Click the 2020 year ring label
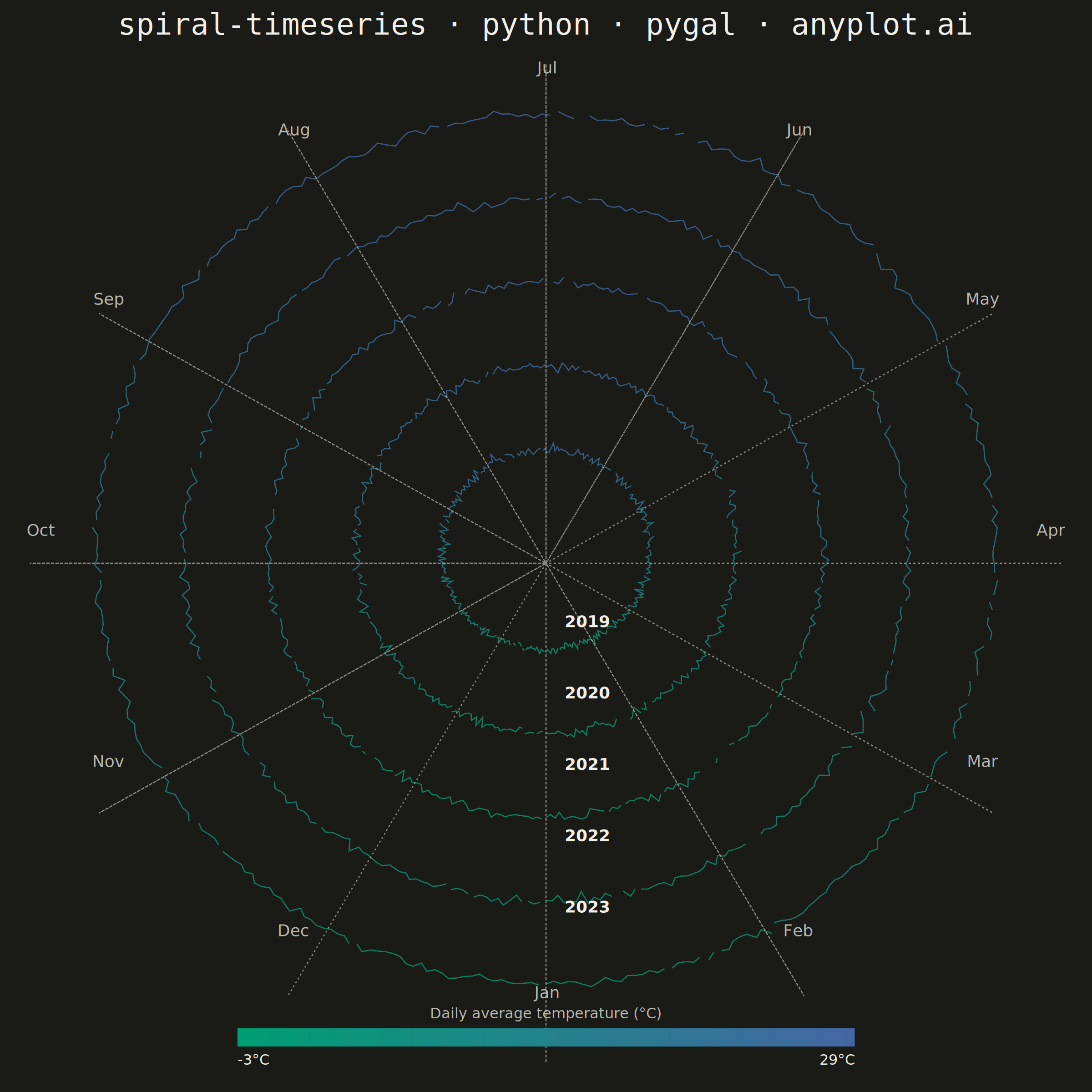Viewport: 1092px width, 1092px height. [x=587, y=693]
